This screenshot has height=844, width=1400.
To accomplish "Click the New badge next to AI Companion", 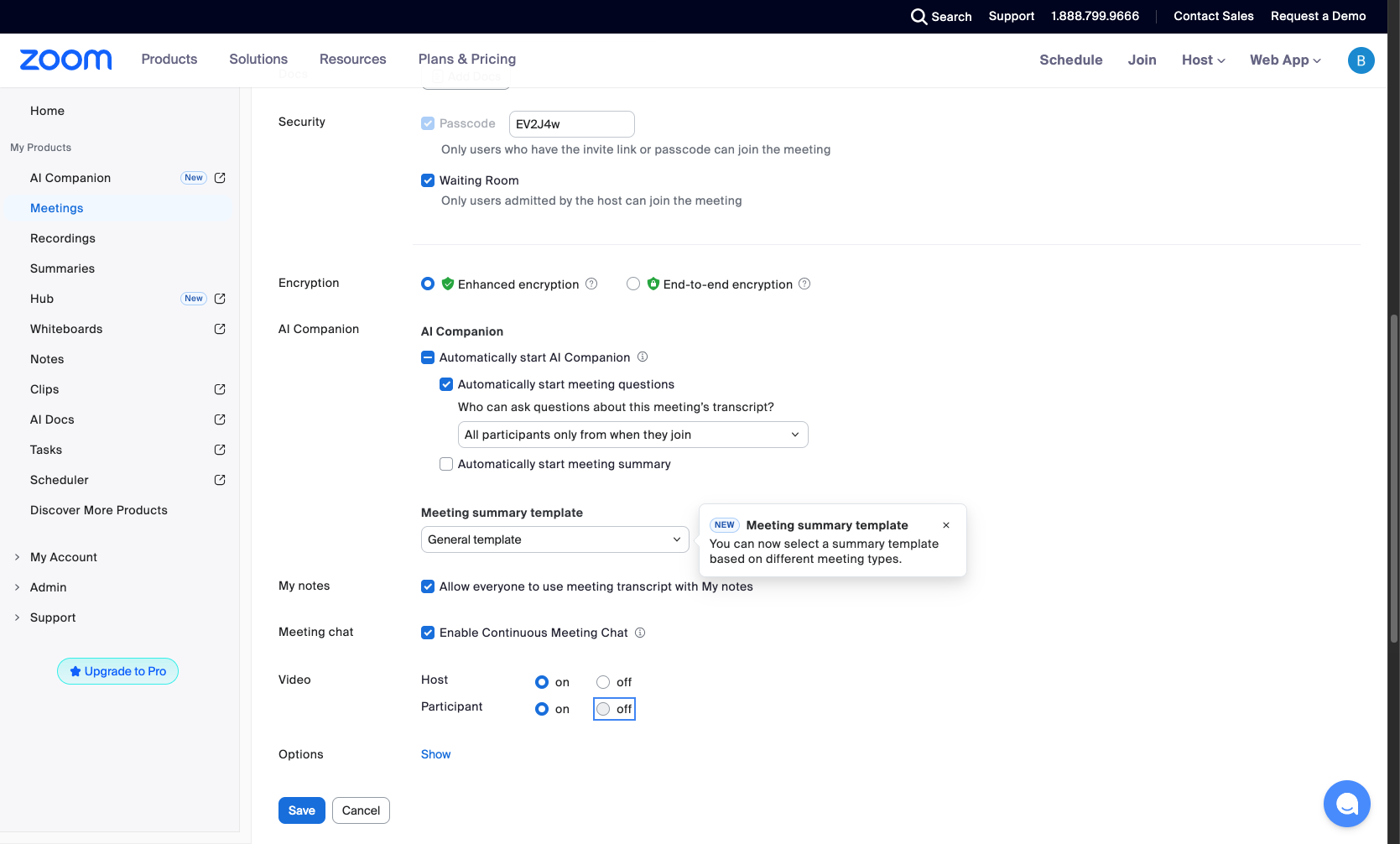I will pos(194,178).
